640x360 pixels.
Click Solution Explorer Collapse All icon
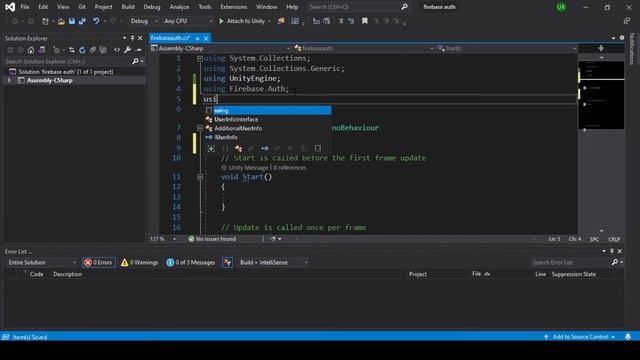pyautogui.click(x=93, y=50)
